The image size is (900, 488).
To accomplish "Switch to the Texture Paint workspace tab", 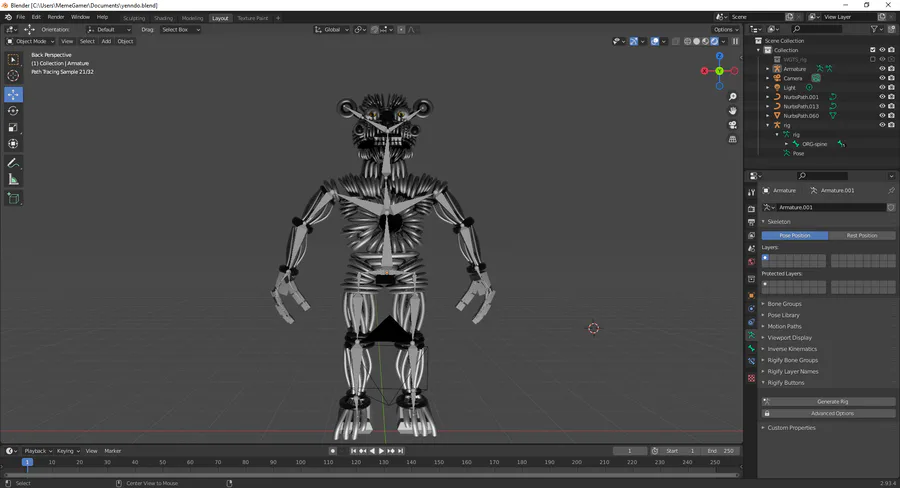I will point(253,18).
